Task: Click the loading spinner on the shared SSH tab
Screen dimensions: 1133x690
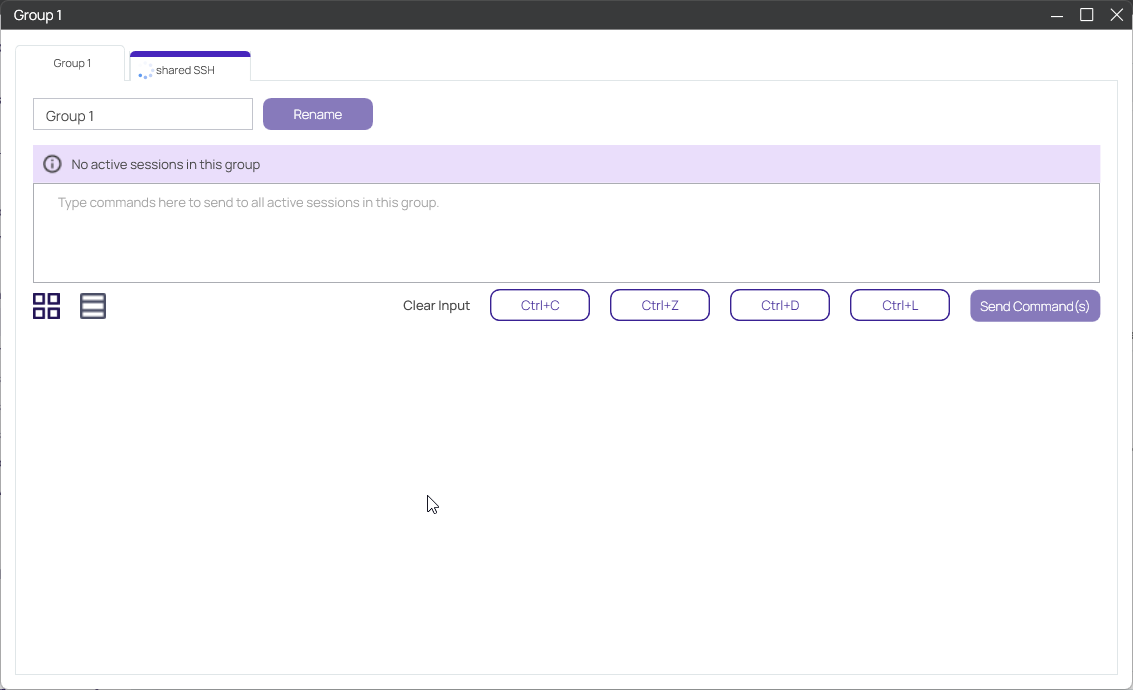Action: tap(146, 70)
